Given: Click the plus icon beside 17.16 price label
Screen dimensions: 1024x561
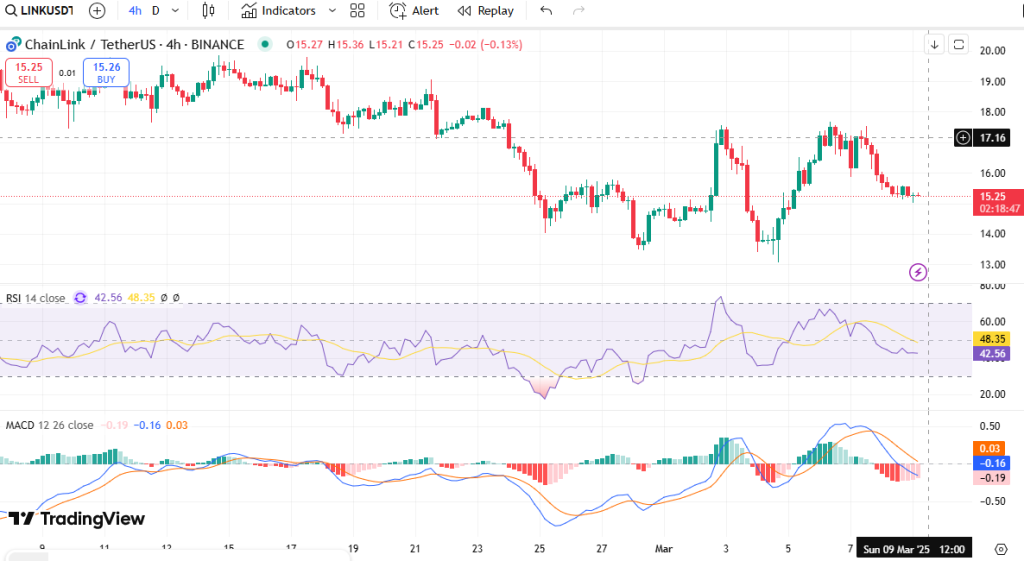Looking at the screenshot, I should (x=963, y=138).
